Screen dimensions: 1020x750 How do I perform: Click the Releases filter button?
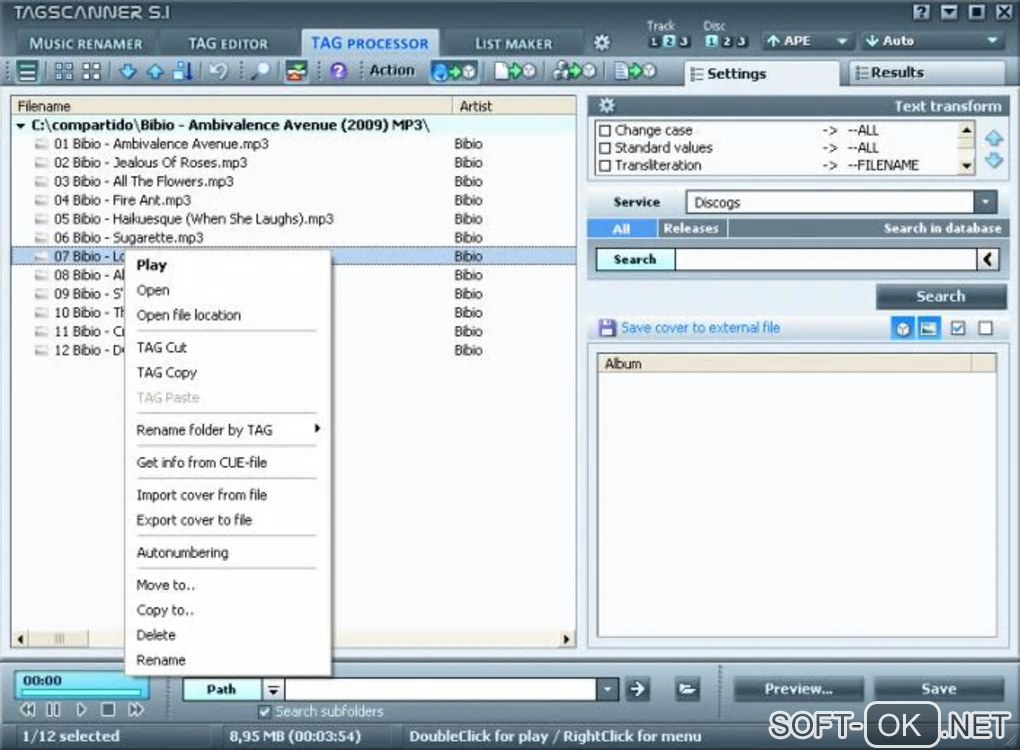coord(691,228)
